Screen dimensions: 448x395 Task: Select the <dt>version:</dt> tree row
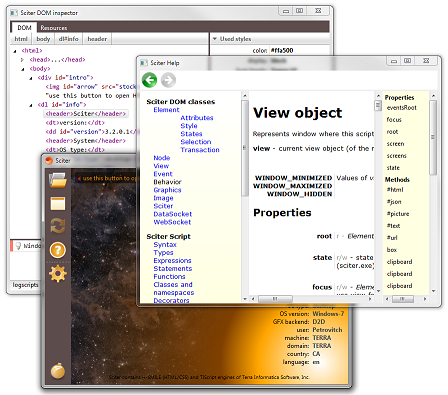75,123
